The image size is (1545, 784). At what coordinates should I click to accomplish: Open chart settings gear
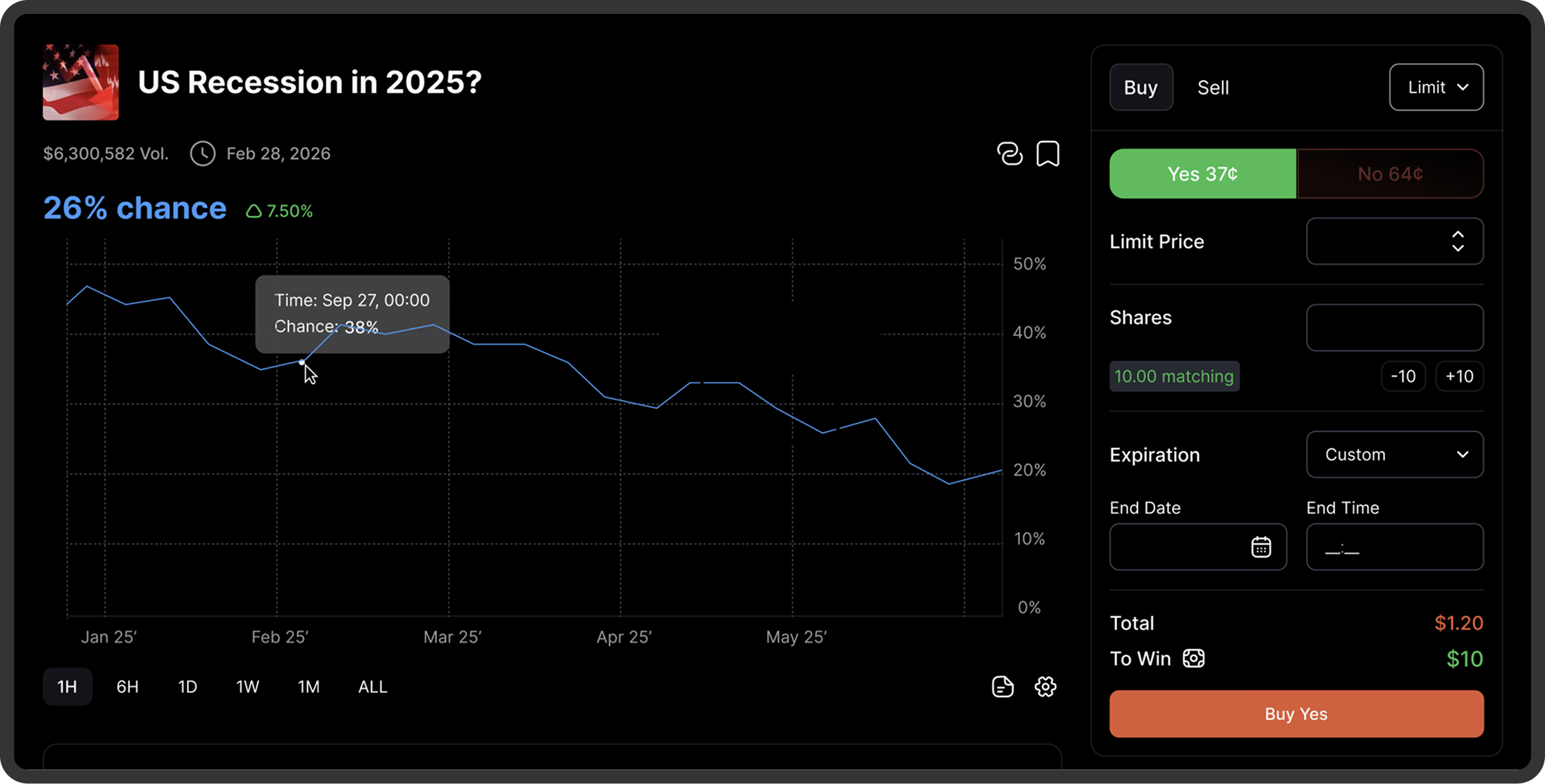pos(1045,686)
